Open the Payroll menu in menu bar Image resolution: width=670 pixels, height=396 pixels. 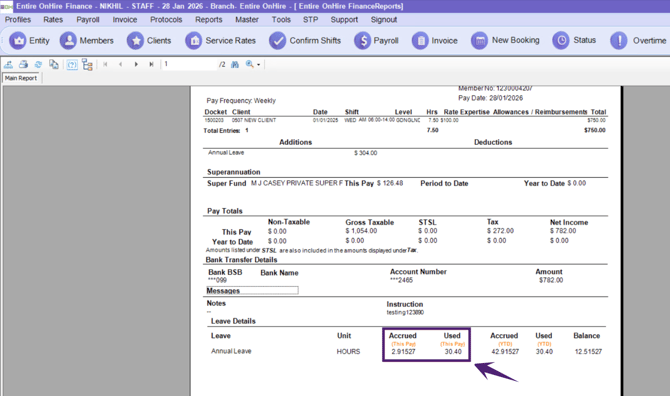pos(88,20)
